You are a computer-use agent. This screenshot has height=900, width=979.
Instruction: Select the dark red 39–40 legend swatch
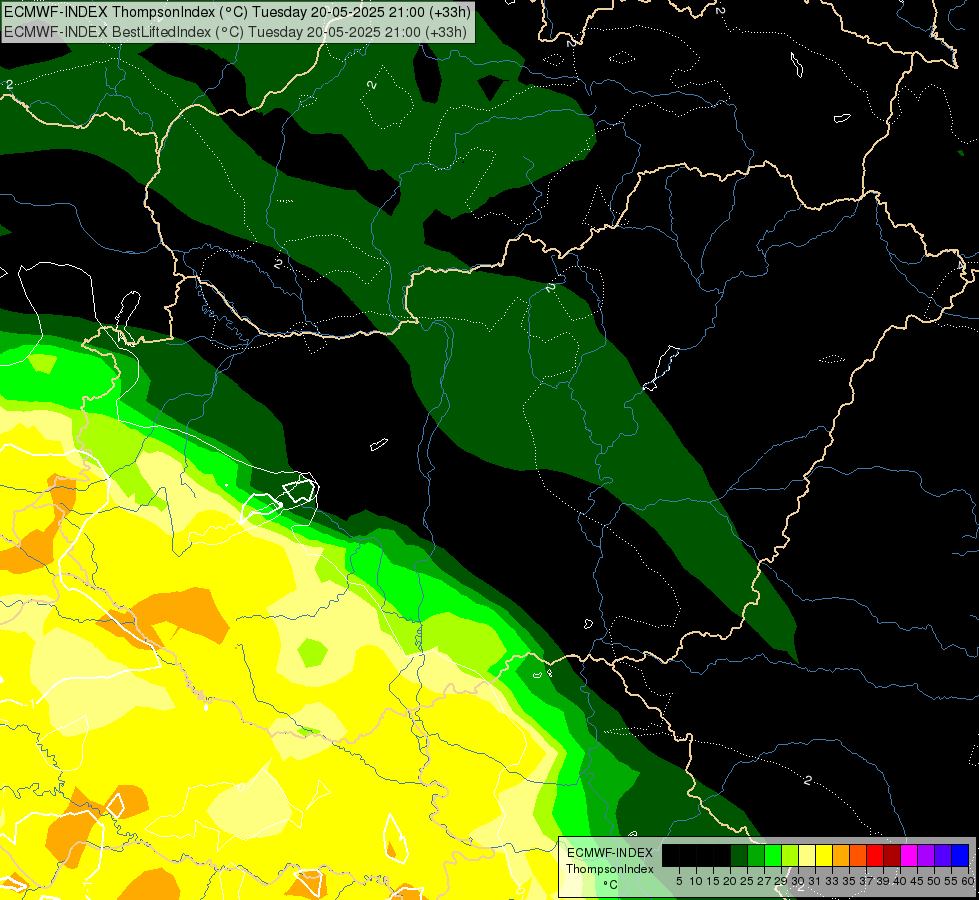[x=892, y=855]
